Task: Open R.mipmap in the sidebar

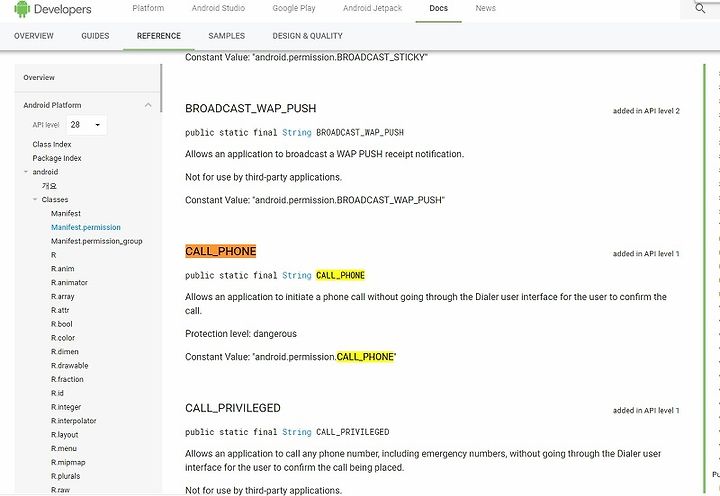Action: [x=68, y=462]
